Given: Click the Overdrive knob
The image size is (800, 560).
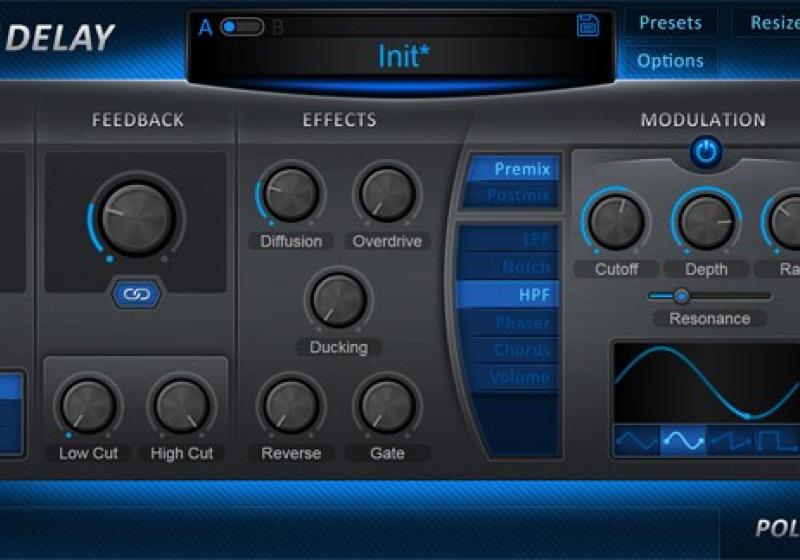Looking at the screenshot, I should click(387, 194).
